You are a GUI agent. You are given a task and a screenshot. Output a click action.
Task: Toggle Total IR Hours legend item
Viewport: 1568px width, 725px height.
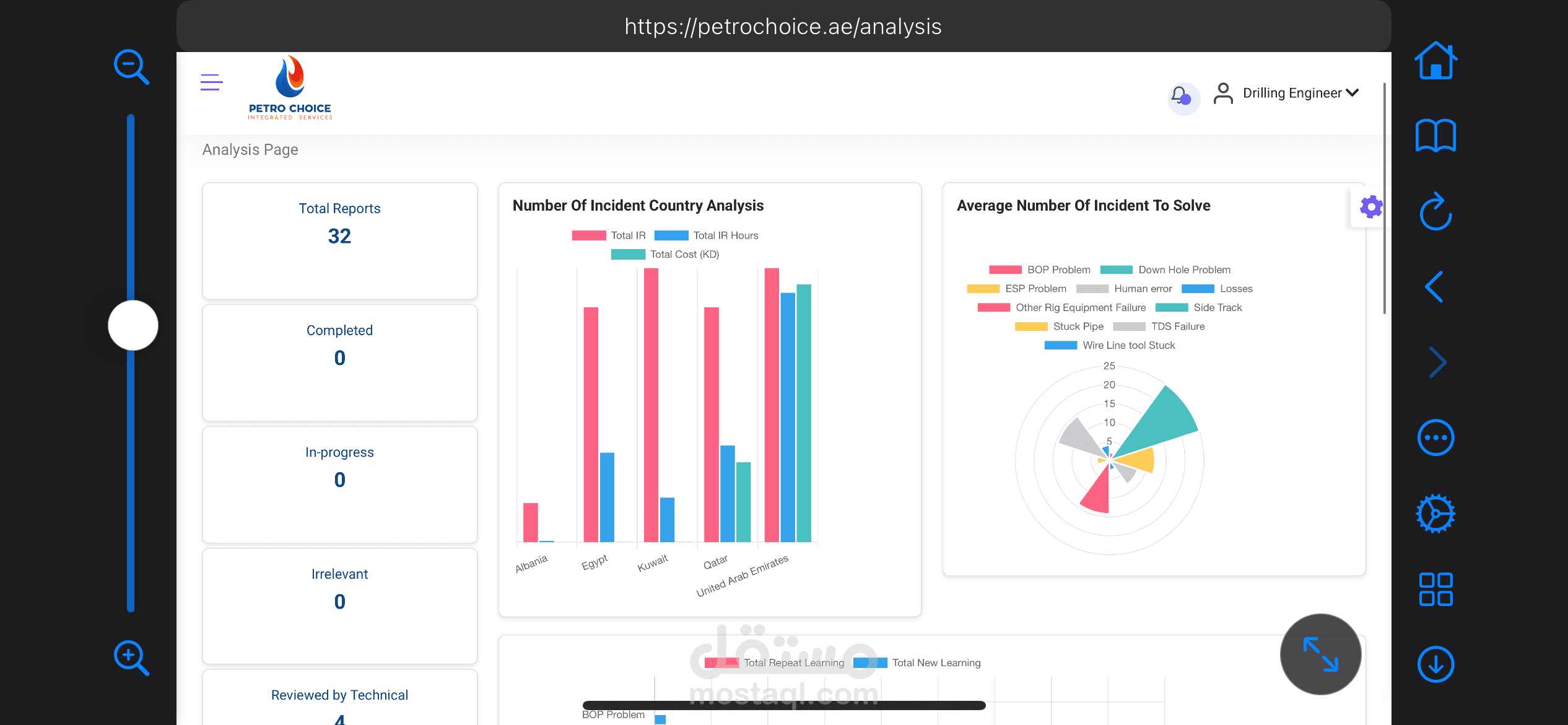(x=706, y=235)
